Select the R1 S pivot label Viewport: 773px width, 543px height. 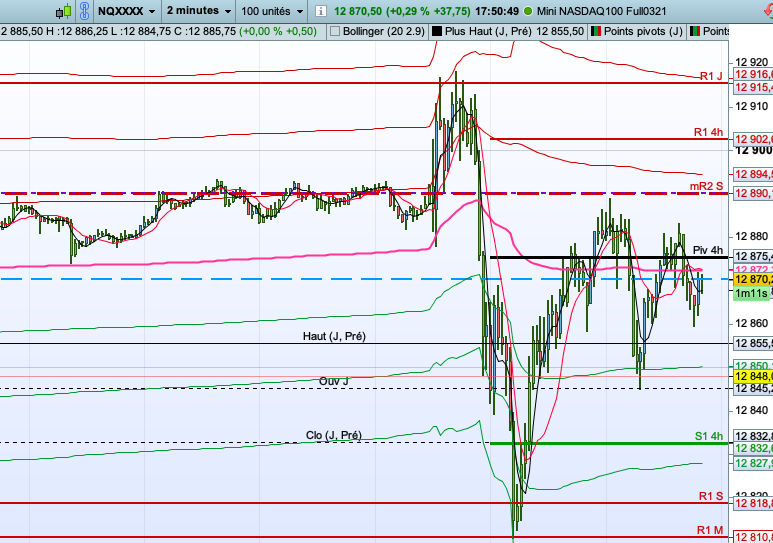(711, 496)
